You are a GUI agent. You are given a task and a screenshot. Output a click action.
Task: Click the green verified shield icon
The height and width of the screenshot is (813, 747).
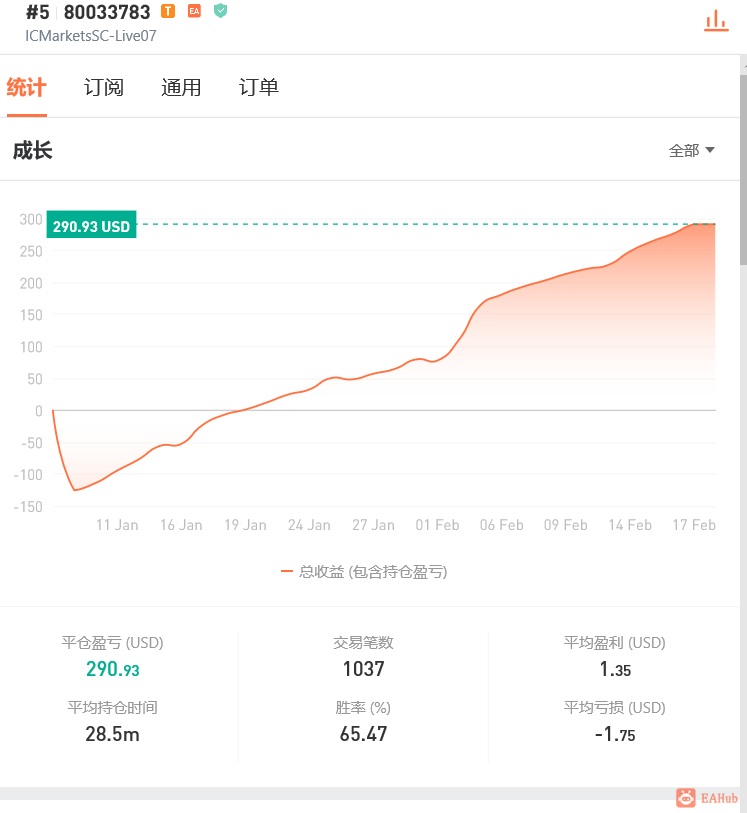pyautogui.click(x=220, y=10)
